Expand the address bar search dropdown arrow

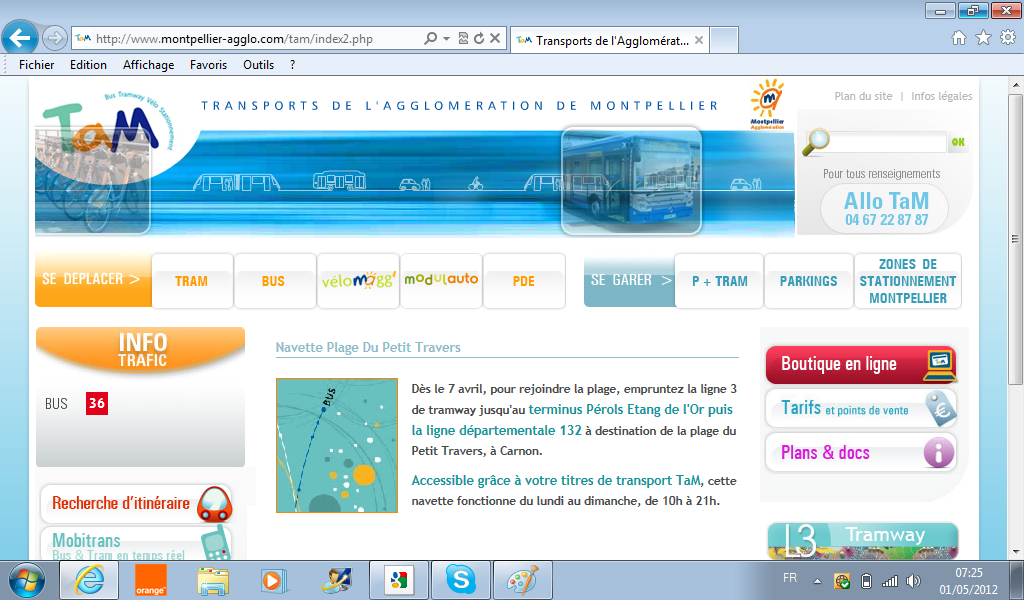(x=446, y=39)
